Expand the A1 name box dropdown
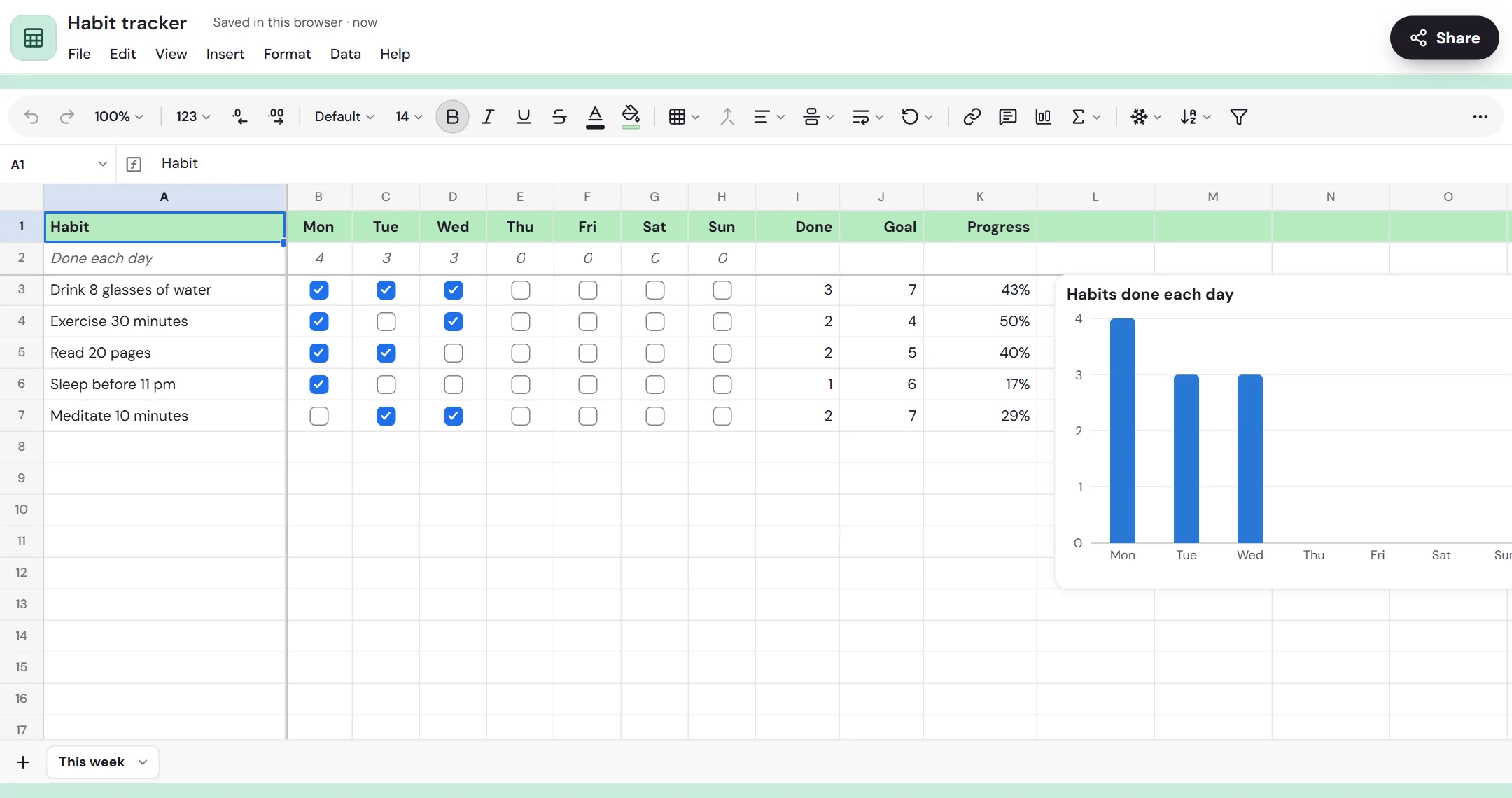The height and width of the screenshot is (798, 1512). (x=103, y=164)
